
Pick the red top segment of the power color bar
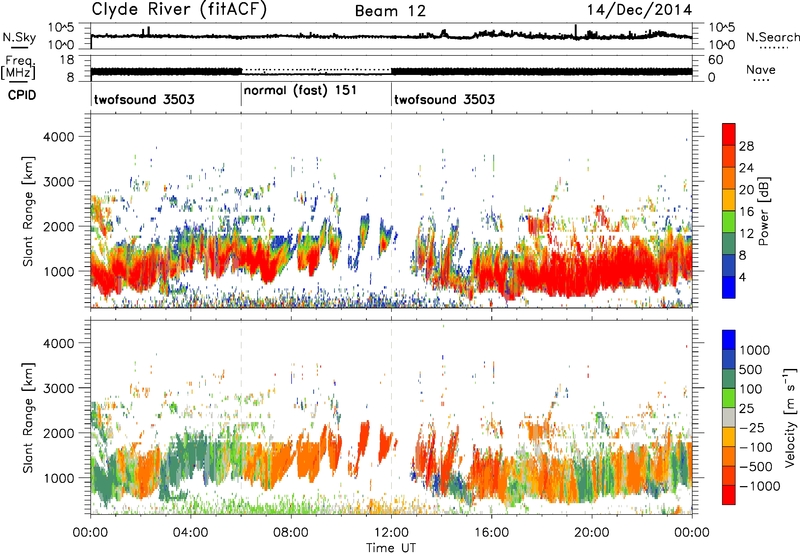click(729, 135)
